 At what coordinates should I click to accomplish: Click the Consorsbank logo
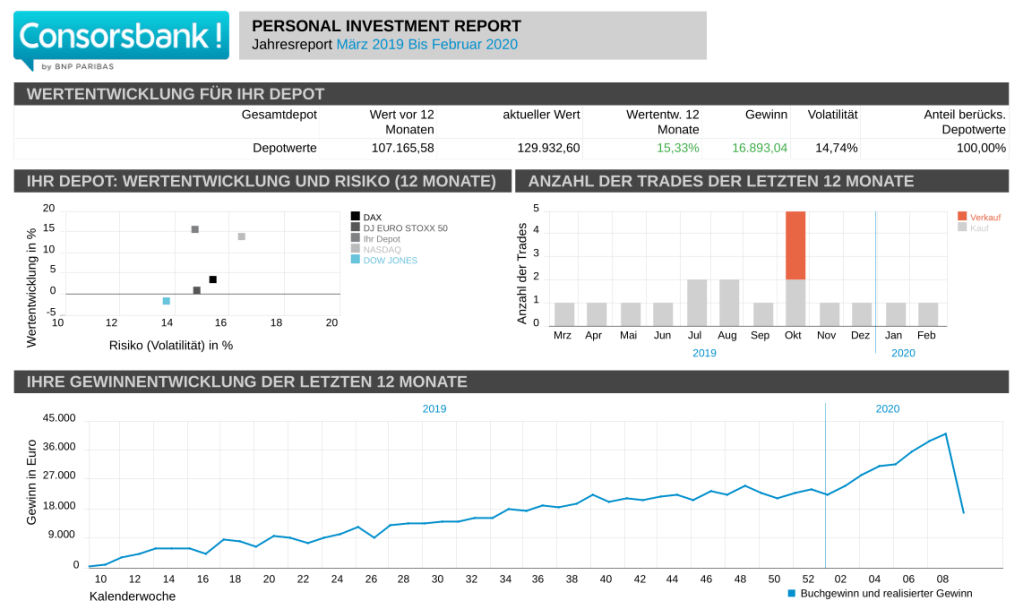coord(120,41)
